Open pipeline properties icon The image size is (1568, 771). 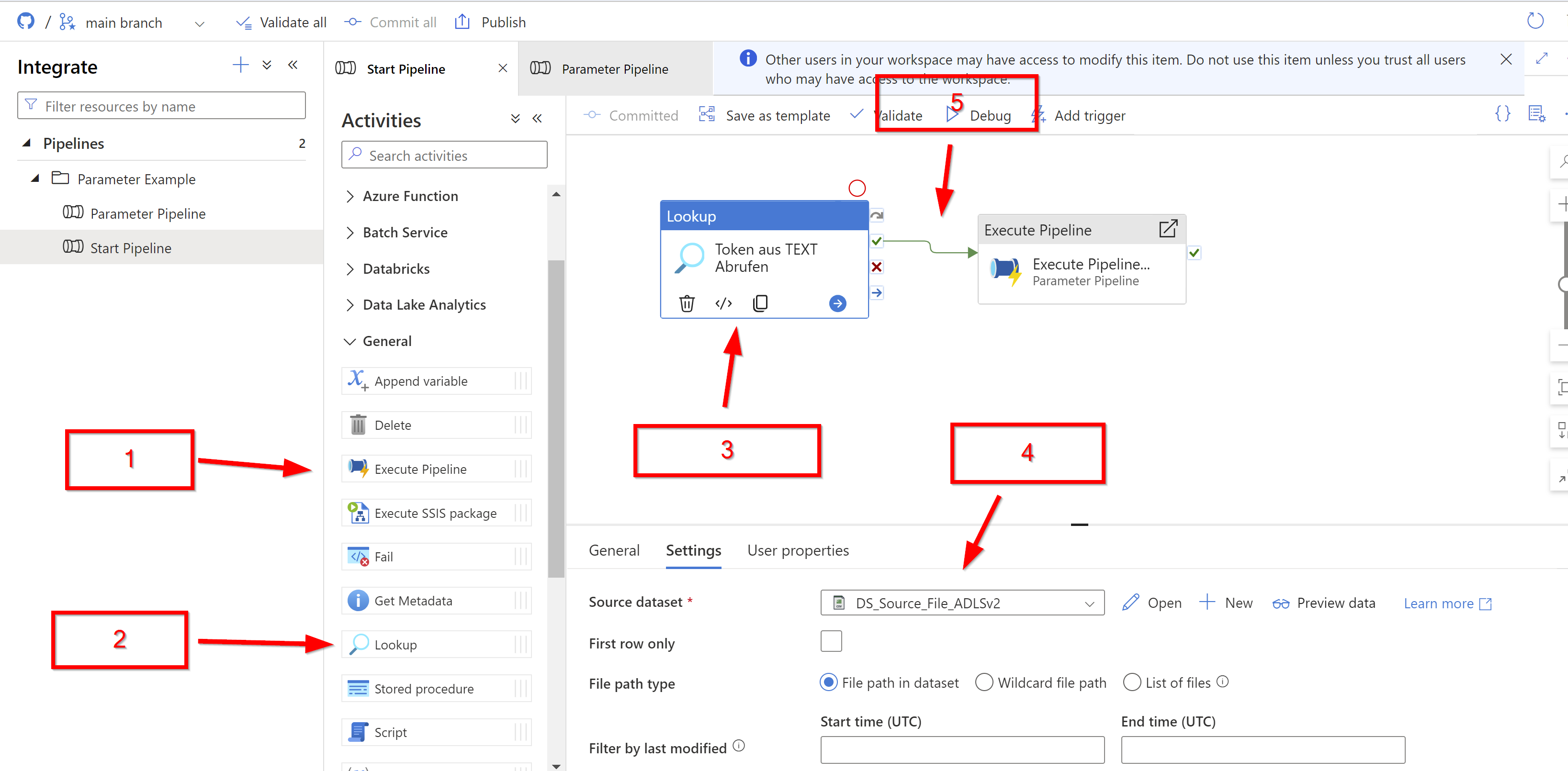1536,114
